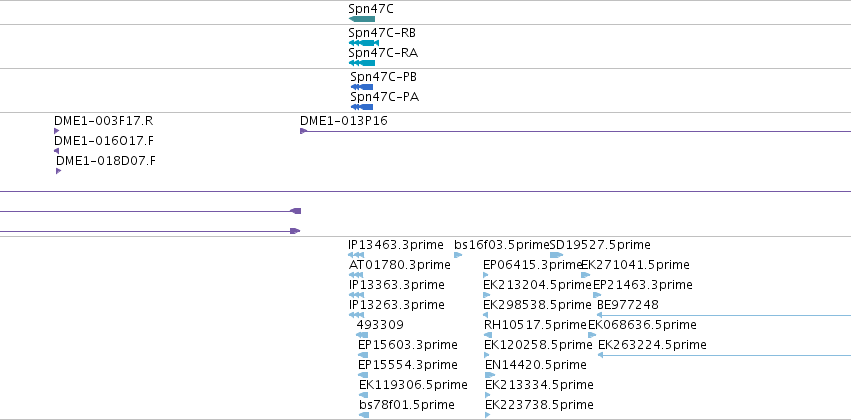Select the SD19527.5prime EST glyph
This screenshot has height=420, width=851.
coord(556,255)
